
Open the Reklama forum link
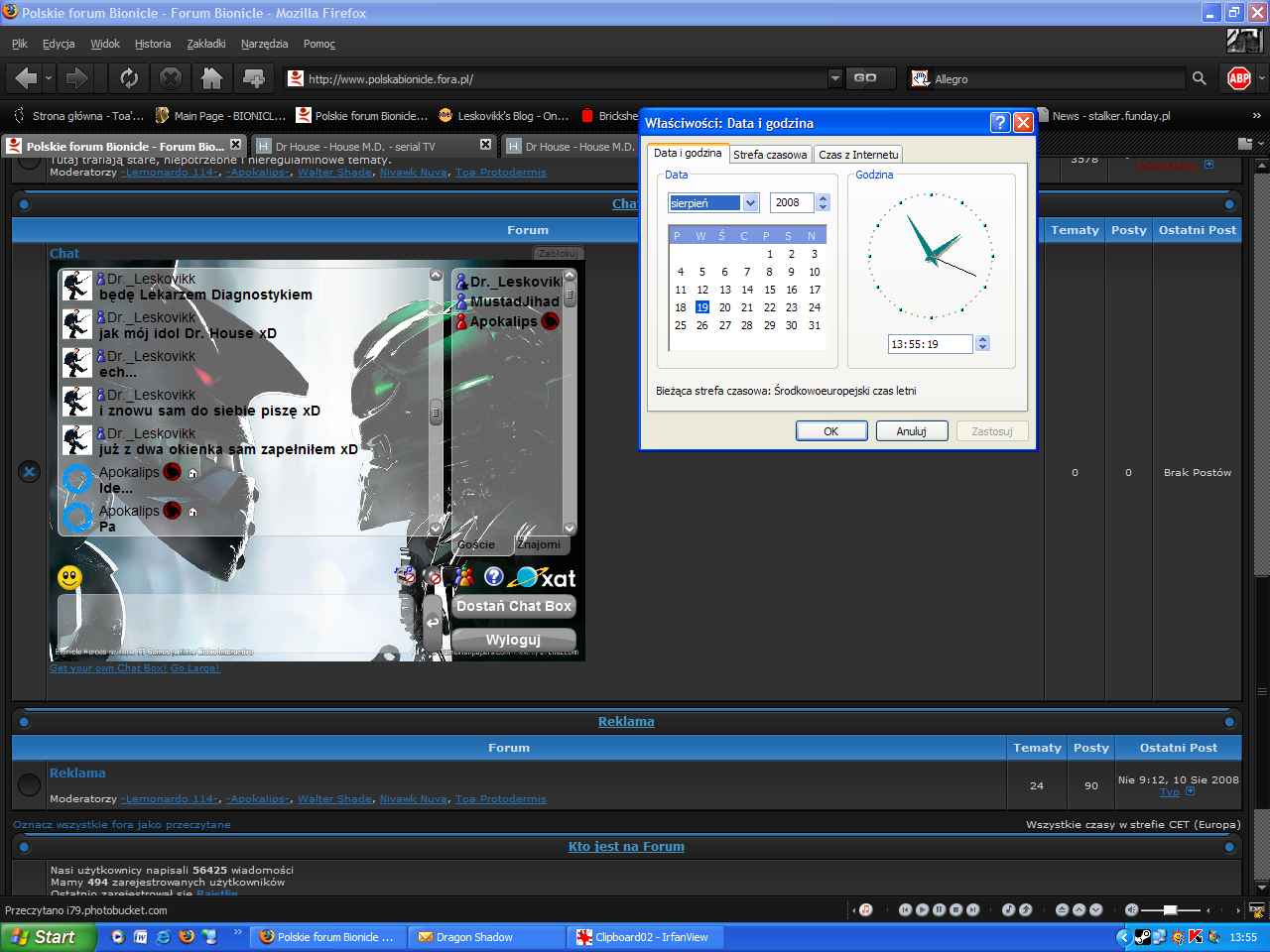77,773
